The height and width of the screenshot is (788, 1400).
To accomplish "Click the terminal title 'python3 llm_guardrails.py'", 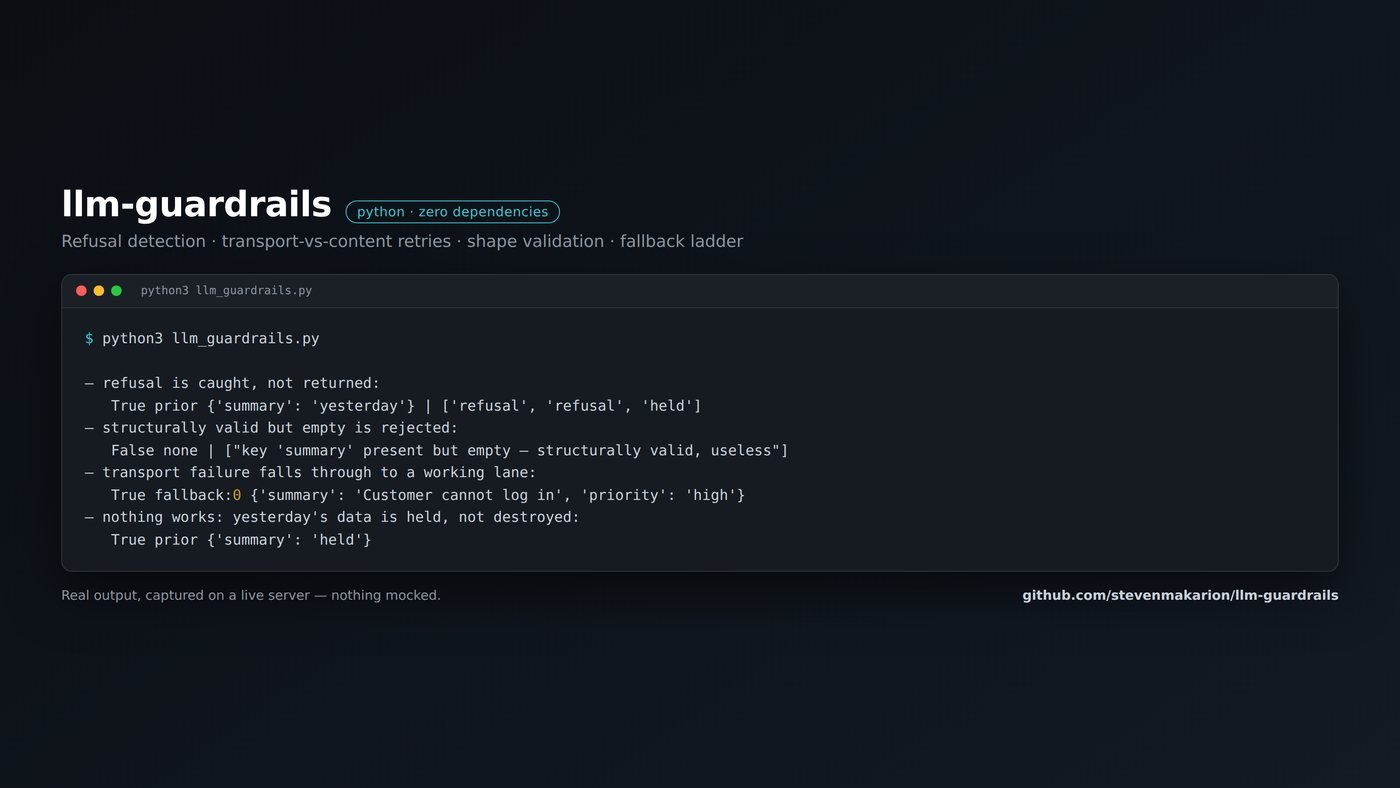I will (226, 291).
